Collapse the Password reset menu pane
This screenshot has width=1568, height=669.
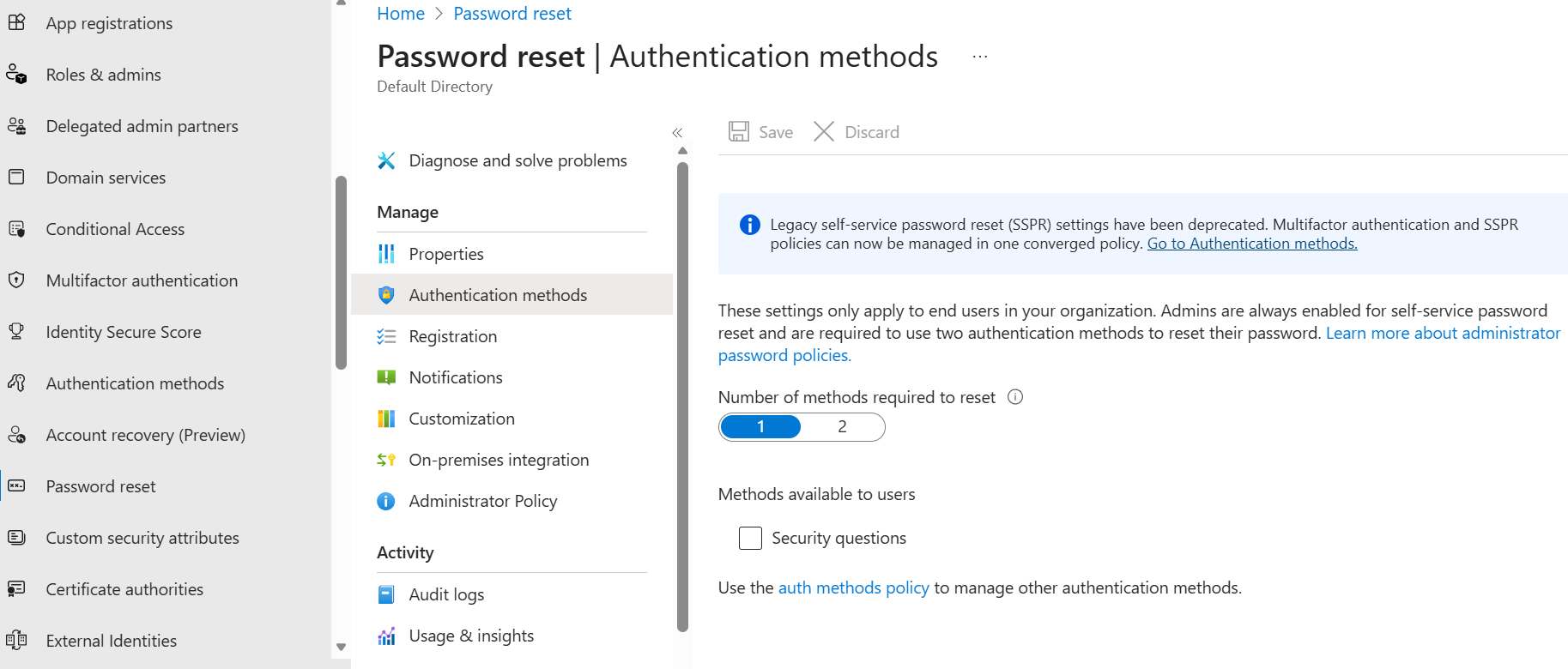(x=677, y=132)
